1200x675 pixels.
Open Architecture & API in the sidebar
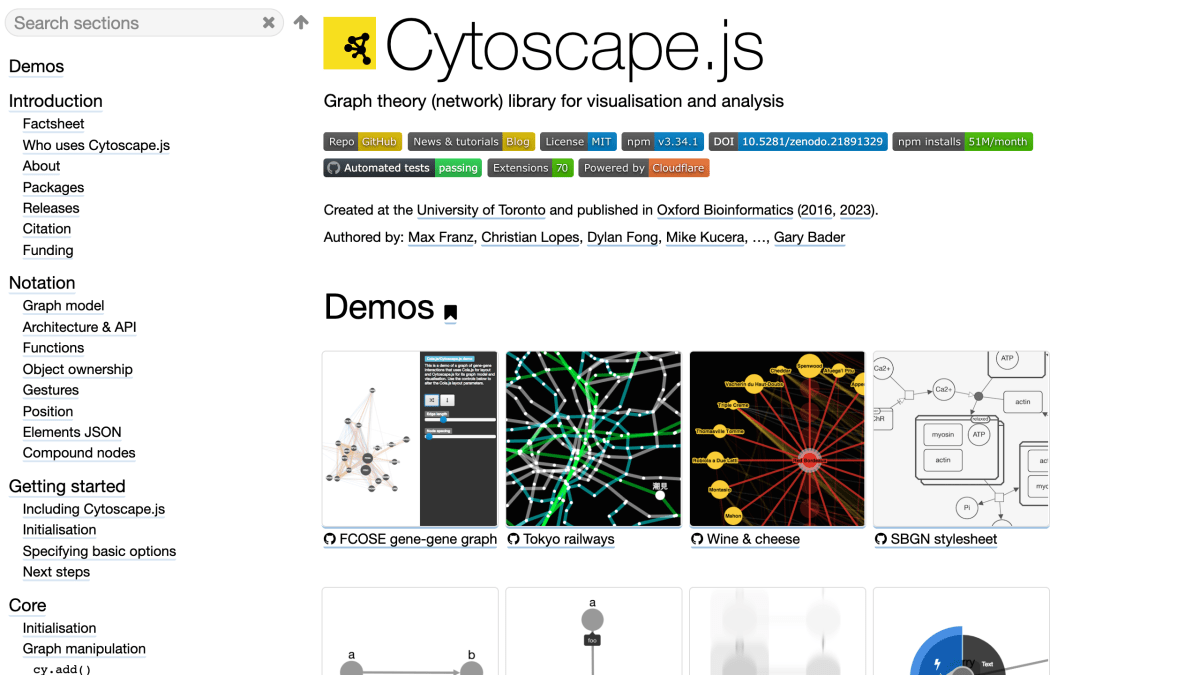pos(80,327)
